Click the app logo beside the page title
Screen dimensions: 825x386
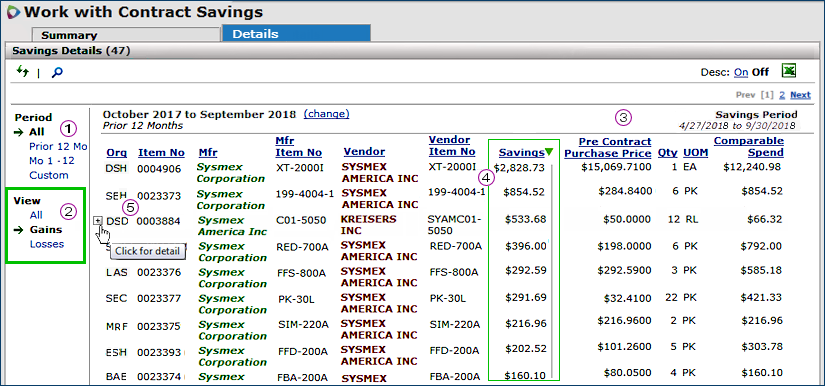pos(12,12)
